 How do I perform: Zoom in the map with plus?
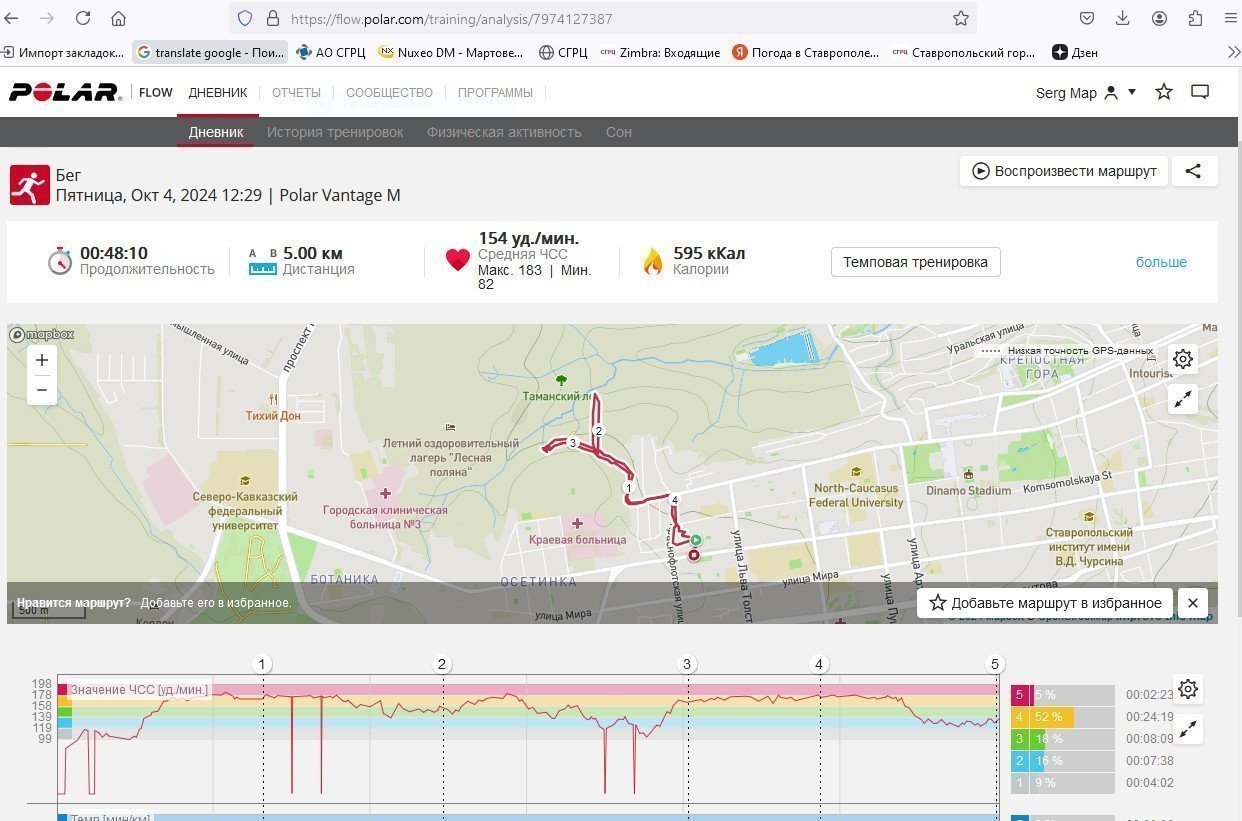42,360
